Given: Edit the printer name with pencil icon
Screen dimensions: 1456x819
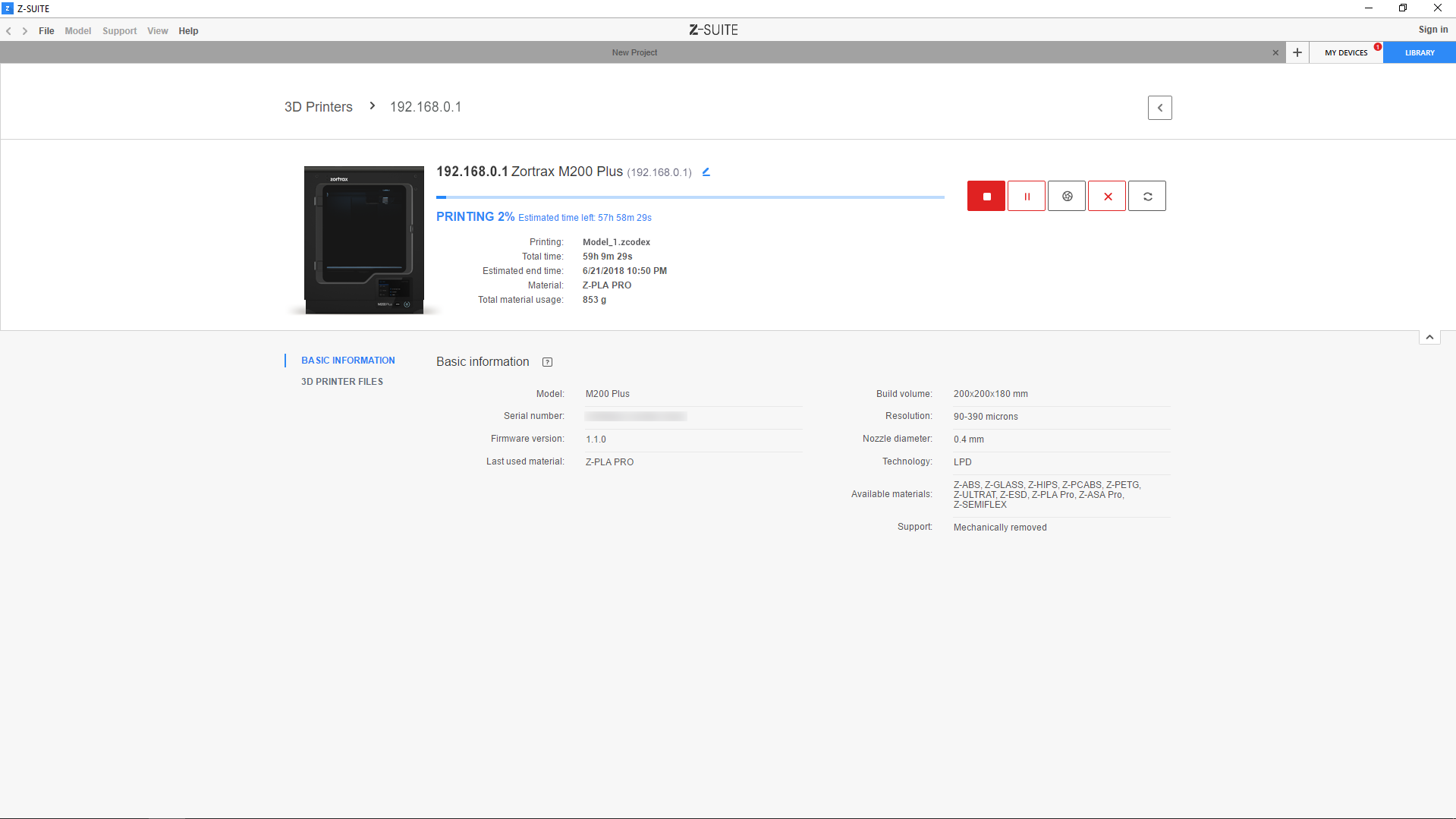Looking at the screenshot, I should 706,172.
